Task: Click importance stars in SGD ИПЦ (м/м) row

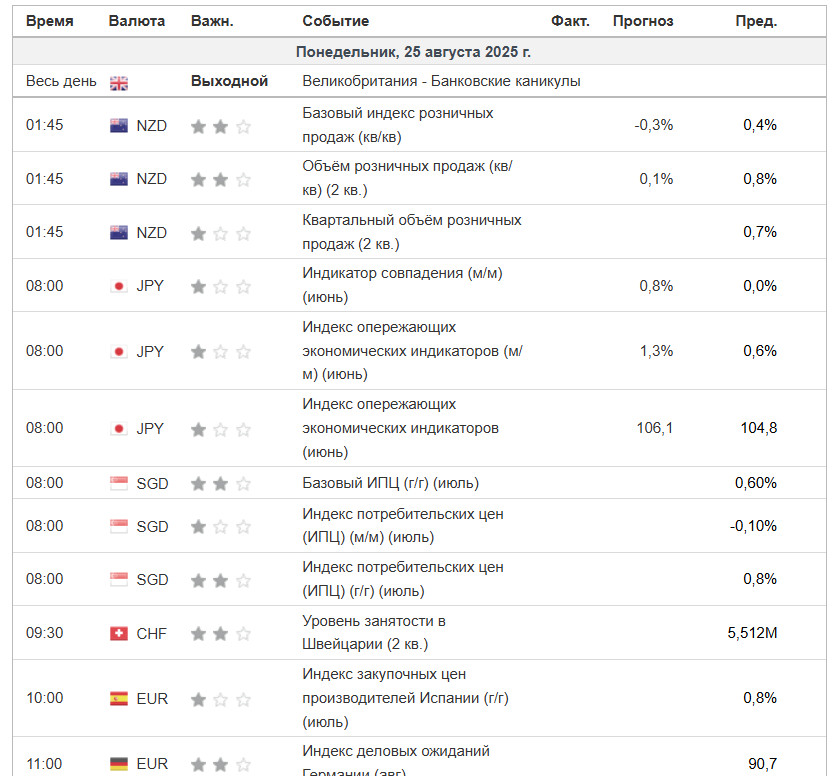Action: point(221,527)
